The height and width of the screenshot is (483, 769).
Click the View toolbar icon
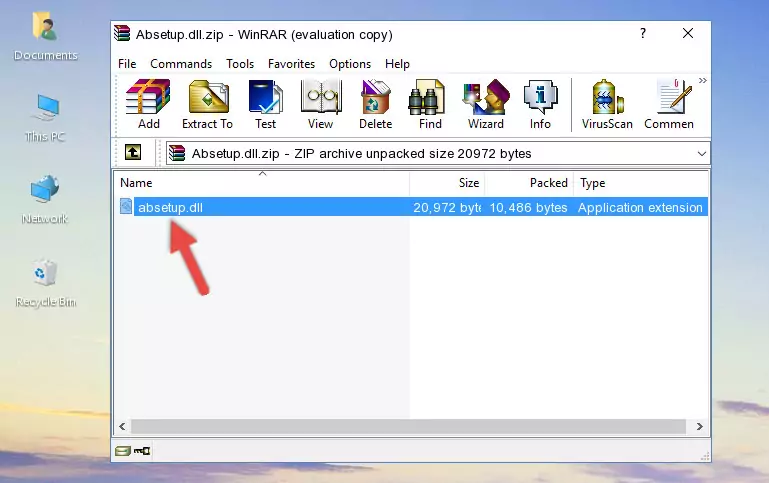click(x=321, y=104)
